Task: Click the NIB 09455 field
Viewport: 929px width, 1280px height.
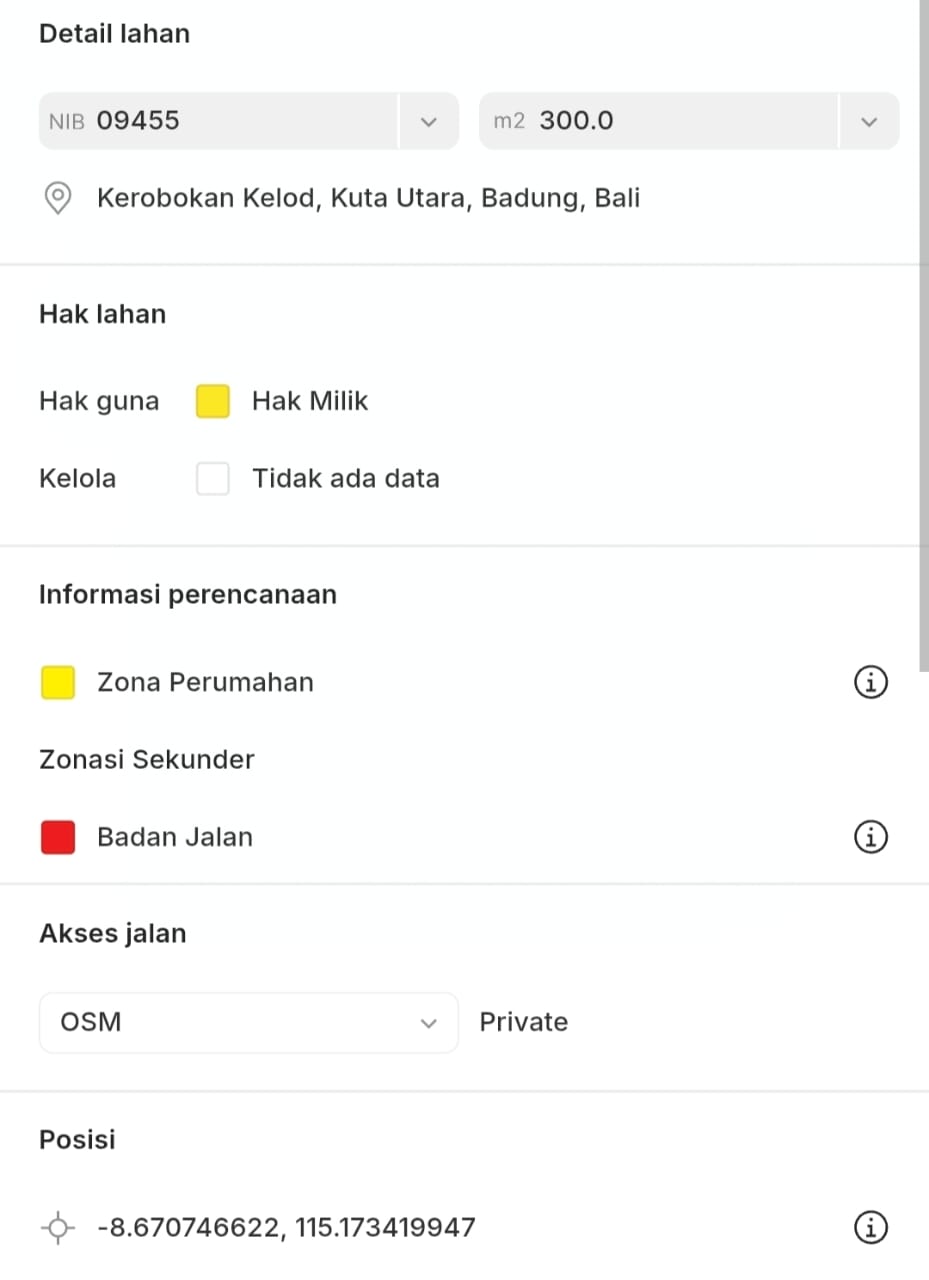Action: (218, 122)
